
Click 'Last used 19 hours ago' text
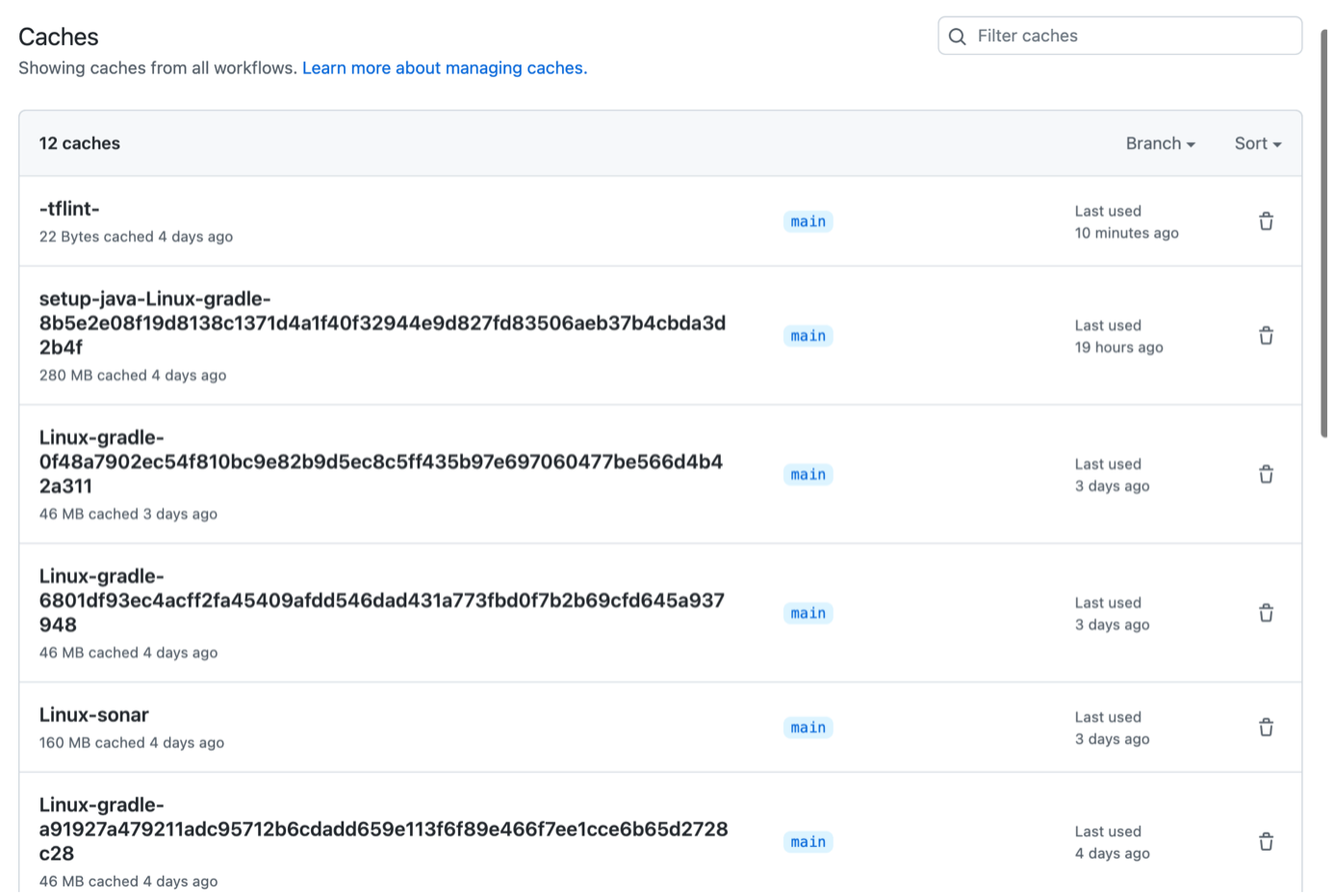coord(1119,337)
